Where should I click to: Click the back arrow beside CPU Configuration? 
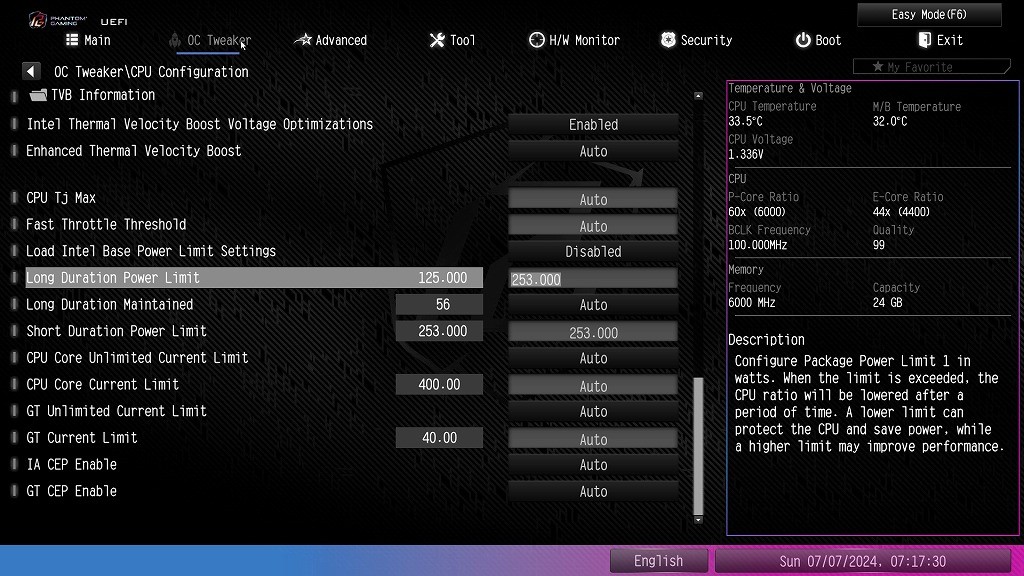click(31, 71)
